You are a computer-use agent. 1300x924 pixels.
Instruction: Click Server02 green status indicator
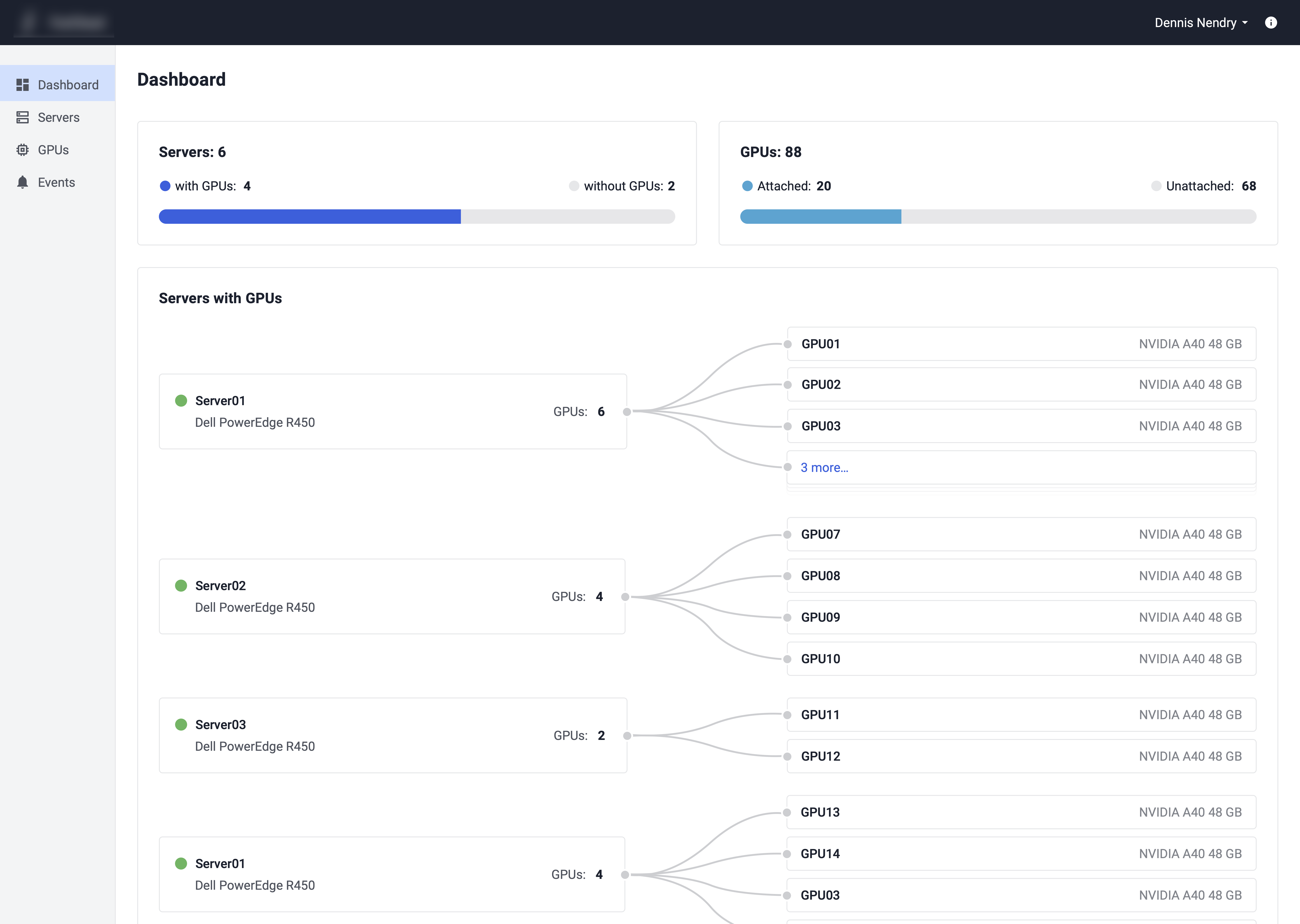click(181, 585)
